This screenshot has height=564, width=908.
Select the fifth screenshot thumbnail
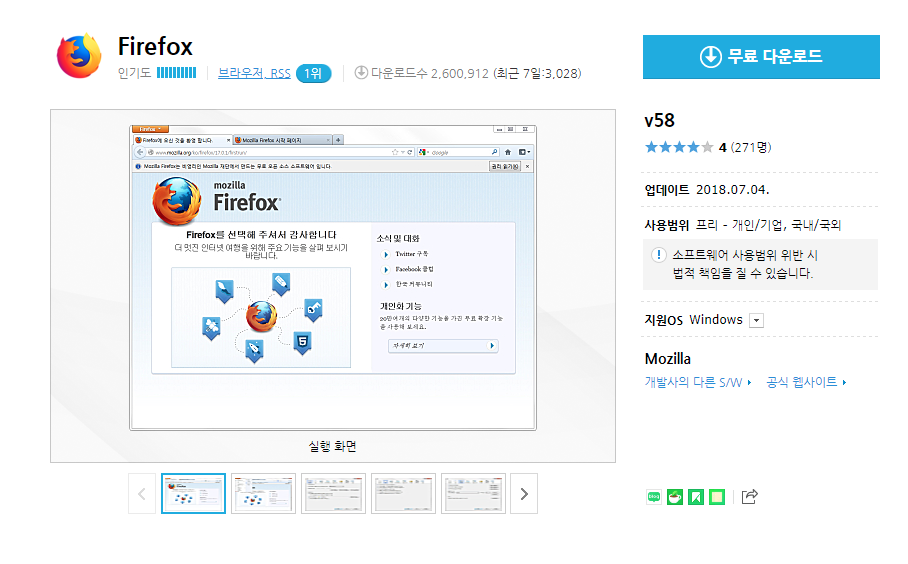click(473, 493)
